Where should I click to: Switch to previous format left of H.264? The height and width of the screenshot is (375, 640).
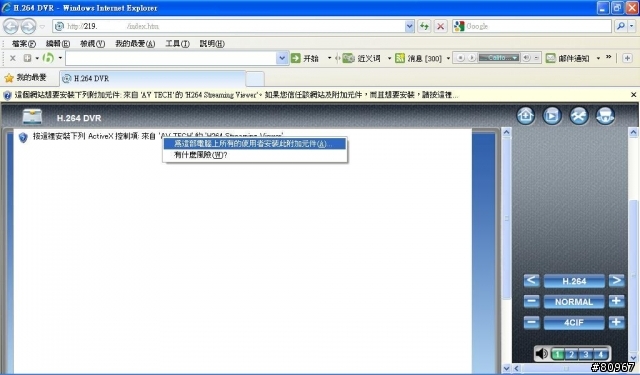click(531, 281)
